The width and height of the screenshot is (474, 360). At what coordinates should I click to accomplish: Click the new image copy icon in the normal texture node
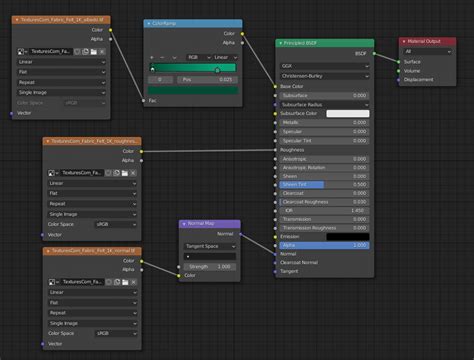point(117,282)
